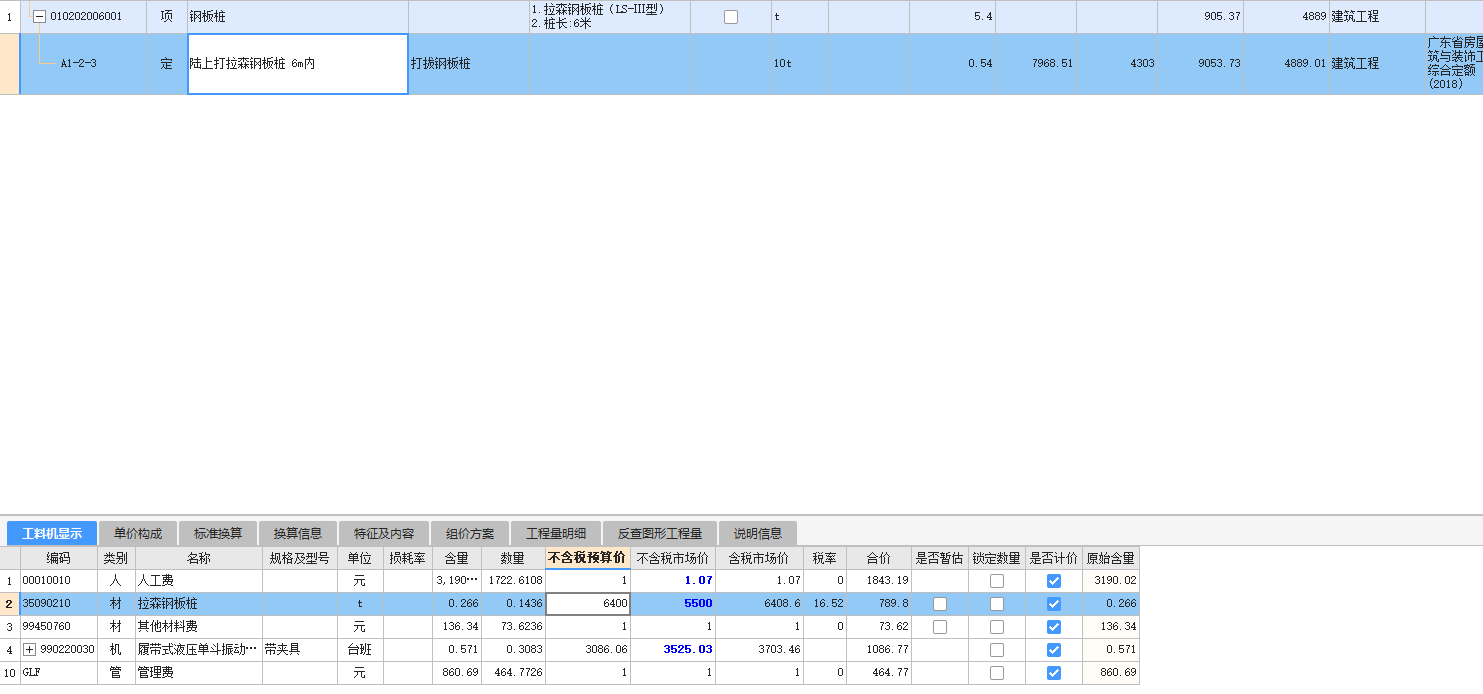This screenshot has width=1483, height=694.
Task: Click the 不含税市场价 column header
Action: pos(673,558)
